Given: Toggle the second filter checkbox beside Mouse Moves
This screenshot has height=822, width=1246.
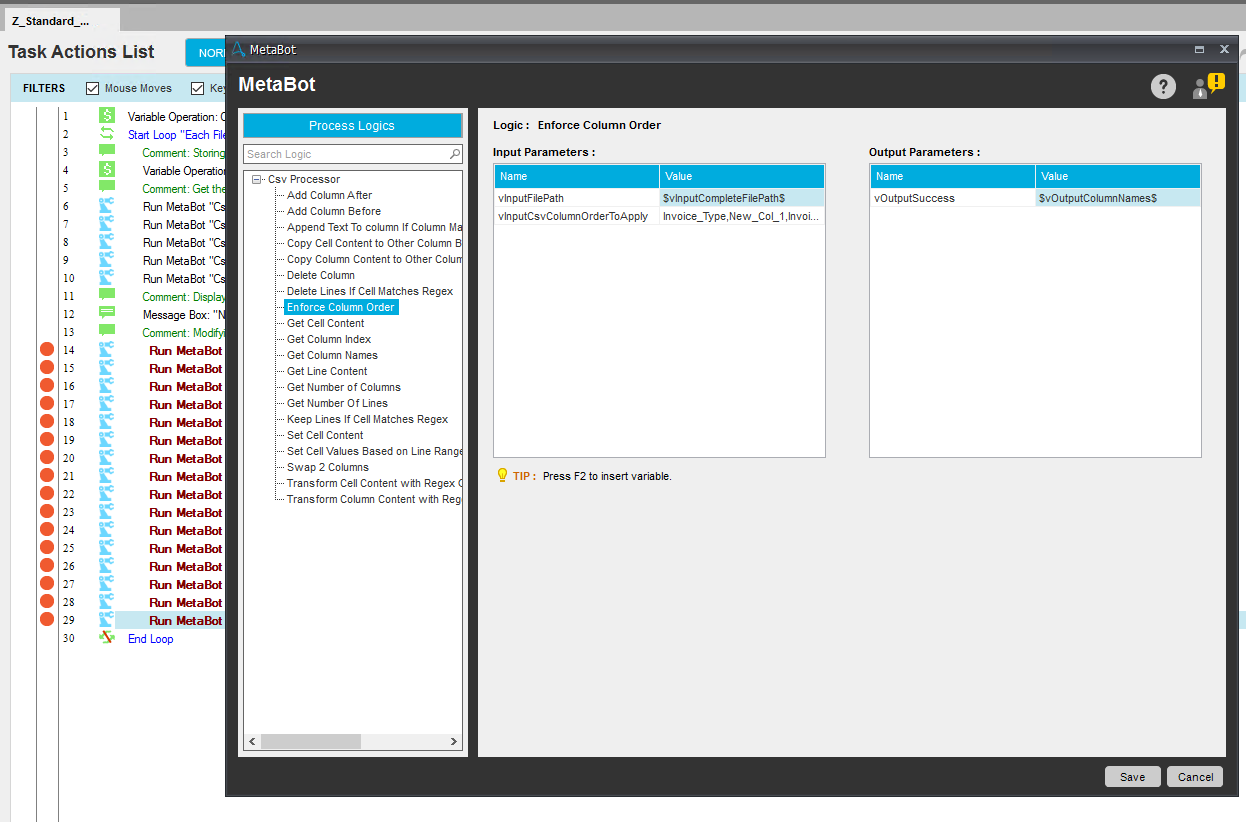Looking at the screenshot, I should [x=197, y=88].
